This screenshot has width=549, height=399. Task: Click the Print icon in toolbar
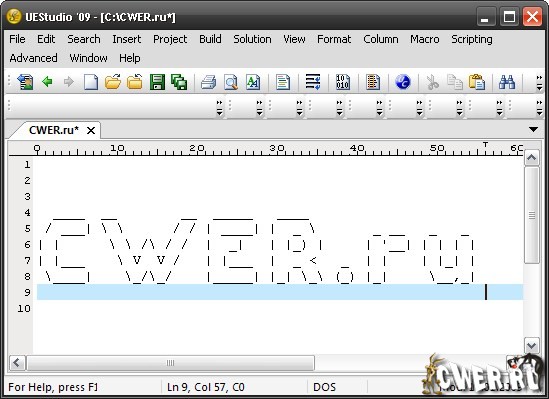pyautogui.click(x=209, y=83)
